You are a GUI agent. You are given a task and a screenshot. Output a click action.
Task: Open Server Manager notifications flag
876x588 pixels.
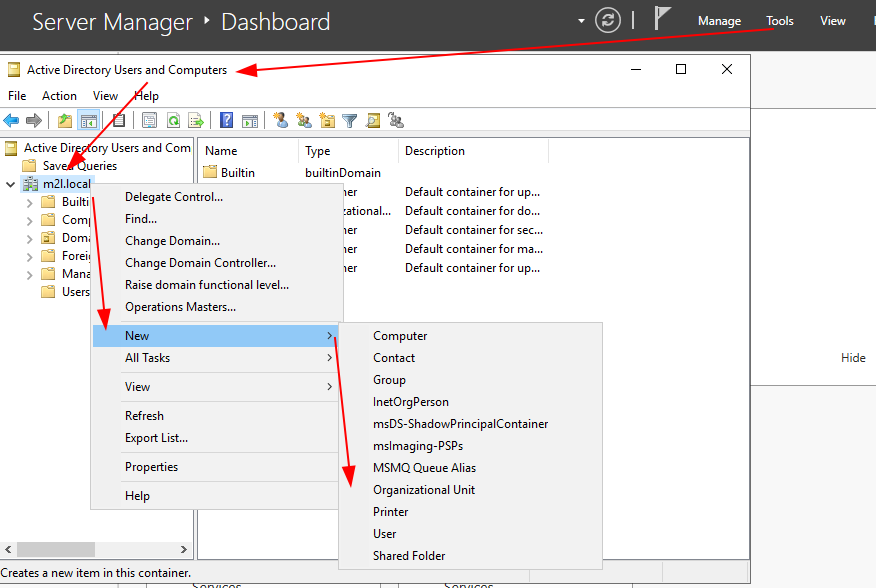pyautogui.click(x=662, y=18)
